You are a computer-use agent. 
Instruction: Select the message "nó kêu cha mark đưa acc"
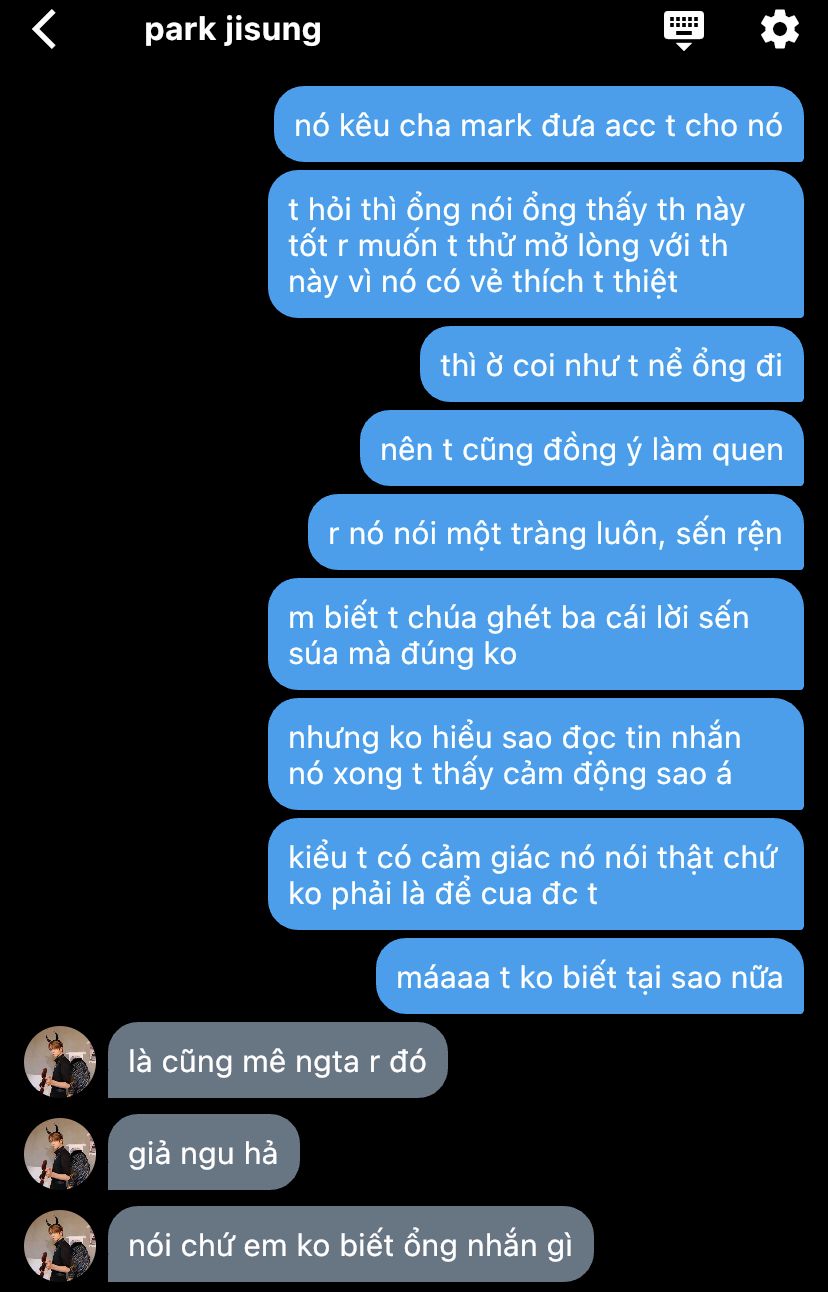click(x=539, y=124)
